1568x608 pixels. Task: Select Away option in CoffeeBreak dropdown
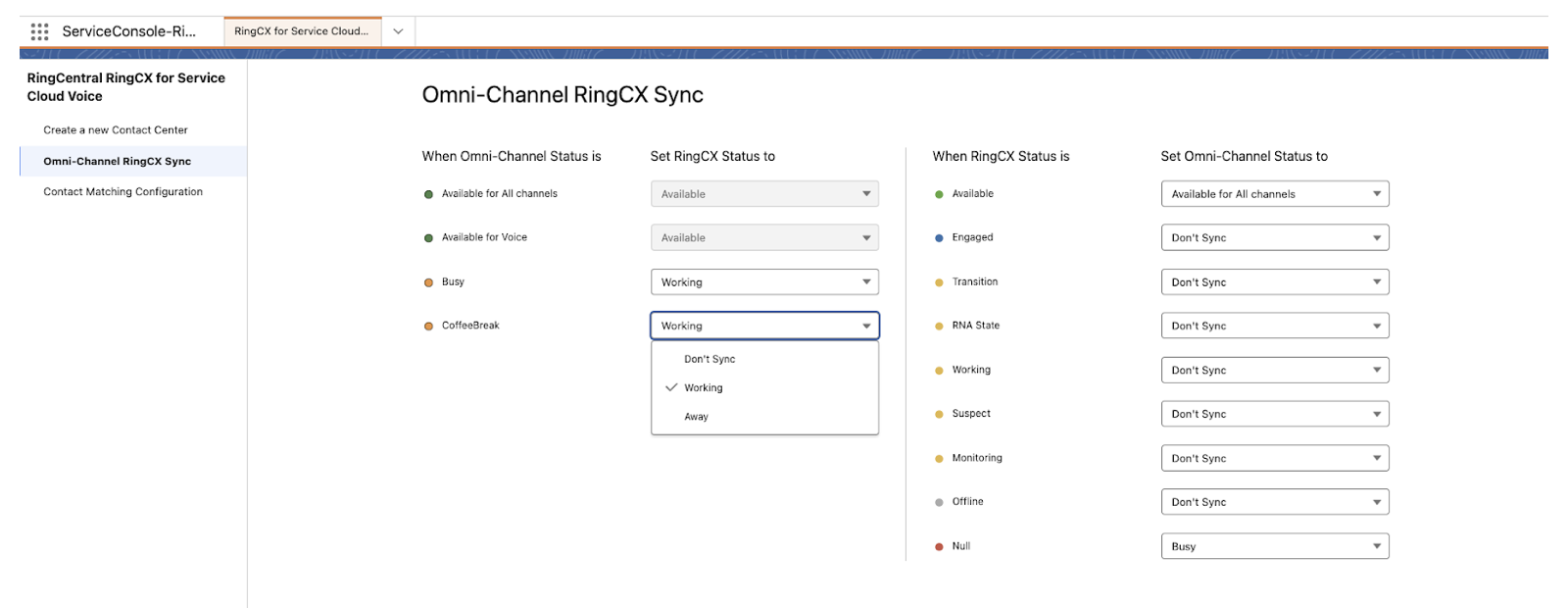(697, 417)
